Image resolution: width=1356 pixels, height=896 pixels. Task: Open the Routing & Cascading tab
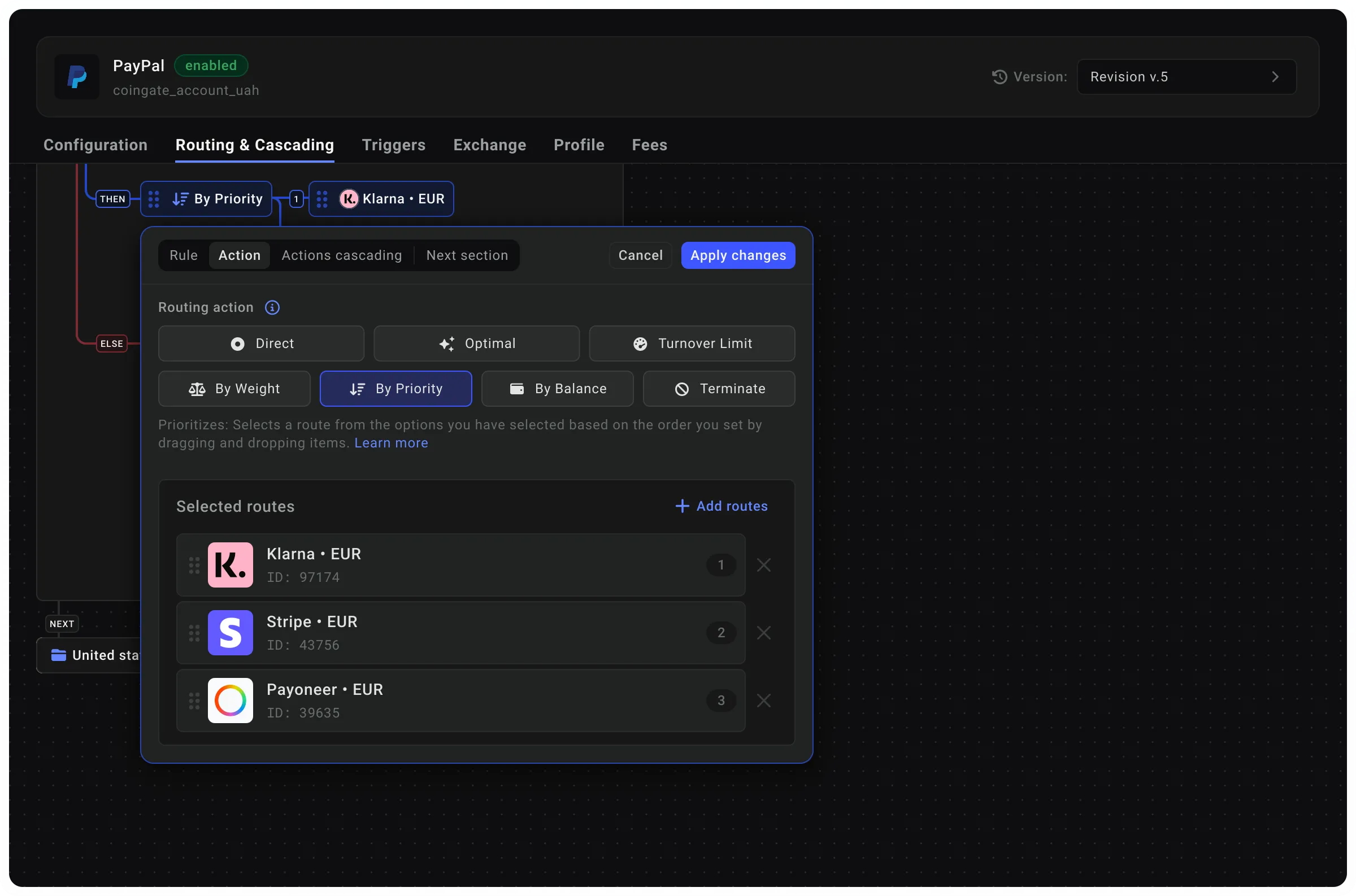click(x=255, y=145)
